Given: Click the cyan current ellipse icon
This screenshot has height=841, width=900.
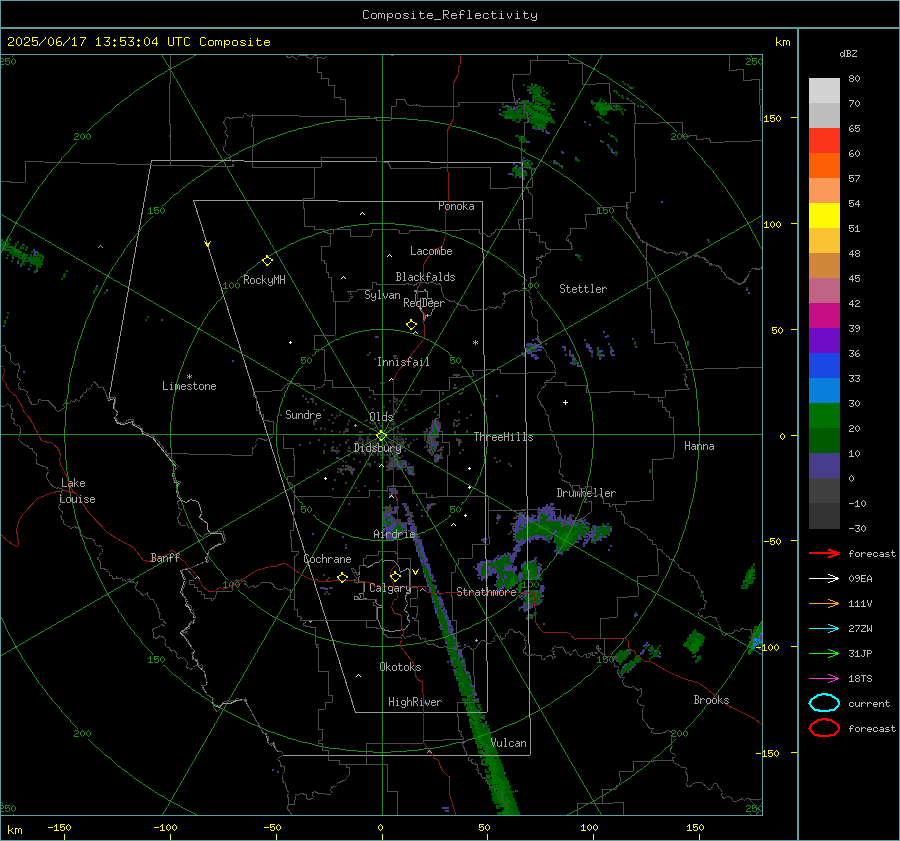Looking at the screenshot, I should pos(824,703).
